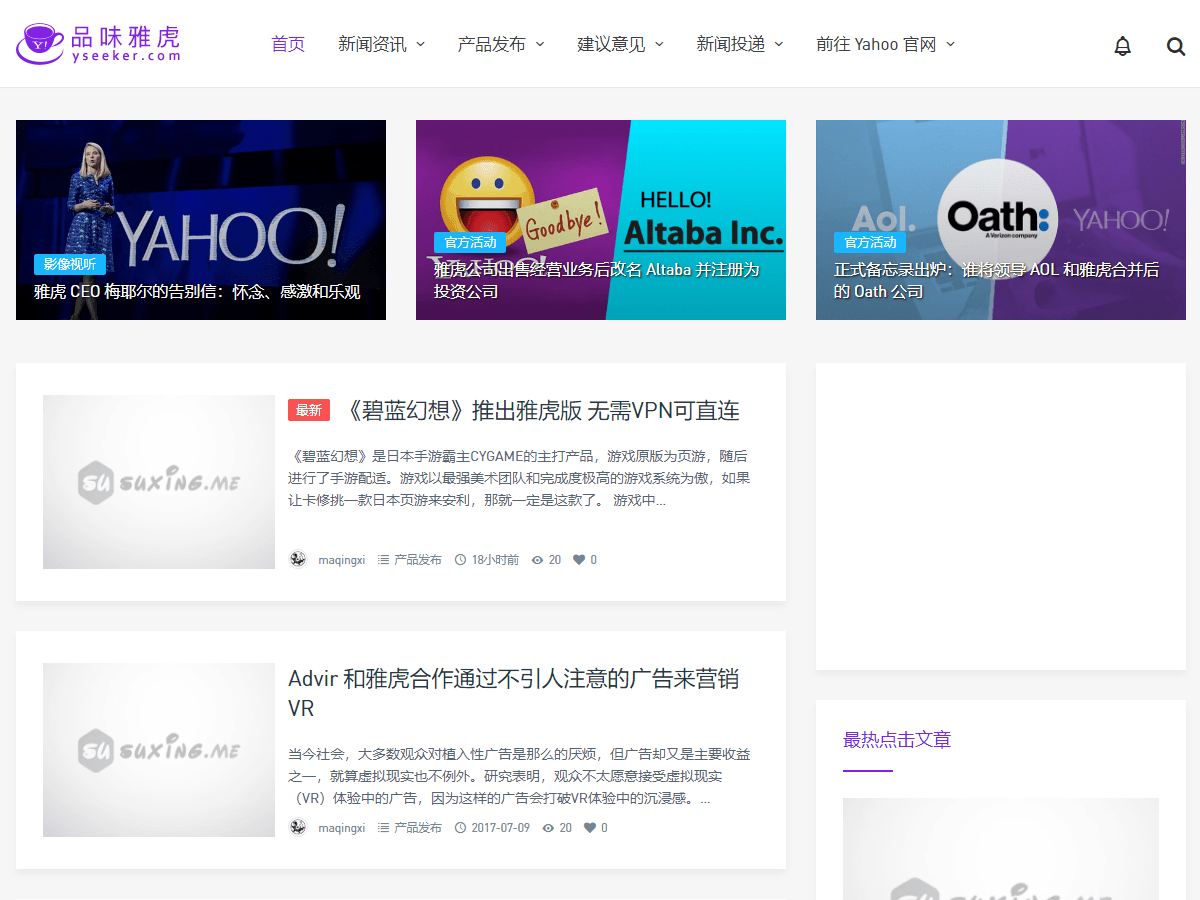Click the 2017-07-09 date
The image size is (1200, 900).
[501, 828]
